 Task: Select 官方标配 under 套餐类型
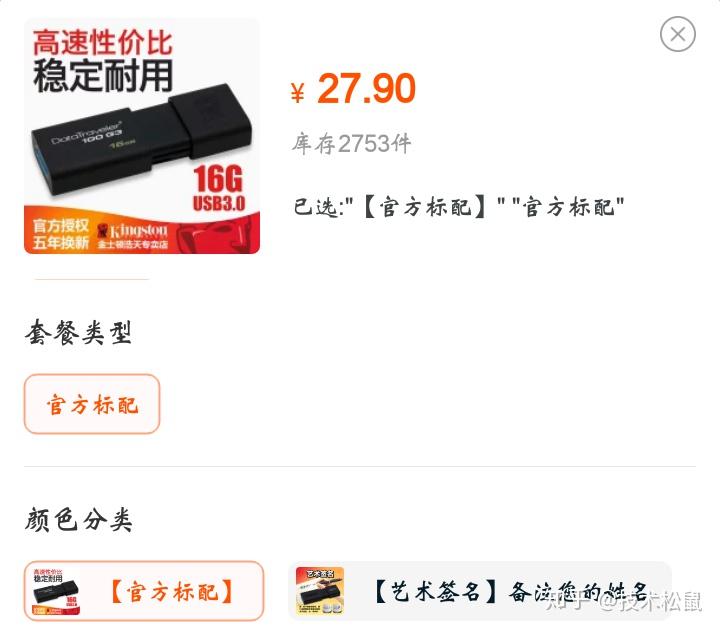pos(92,404)
